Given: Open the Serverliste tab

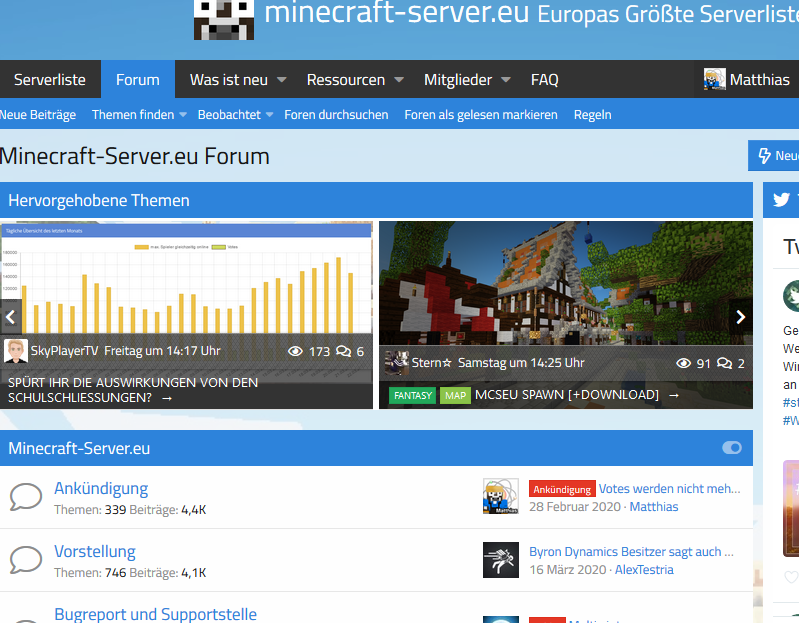Looking at the screenshot, I should (50, 79).
